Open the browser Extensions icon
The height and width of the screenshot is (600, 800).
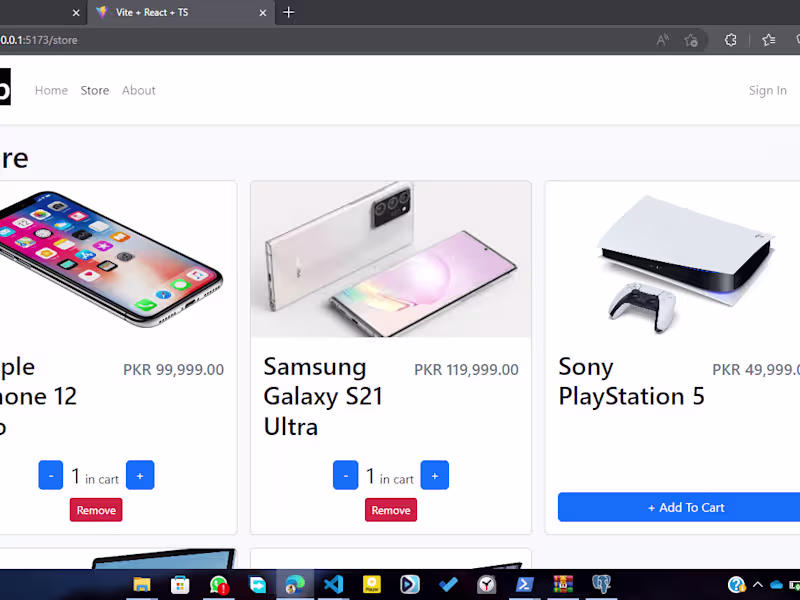point(730,40)
